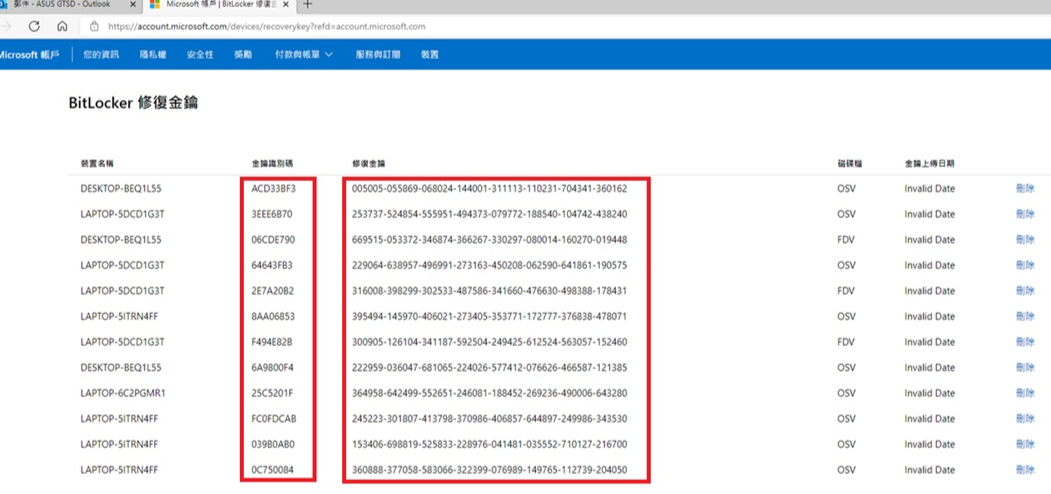
Task: Click key ID 2E7A20B2
Action: click(273, 291)
